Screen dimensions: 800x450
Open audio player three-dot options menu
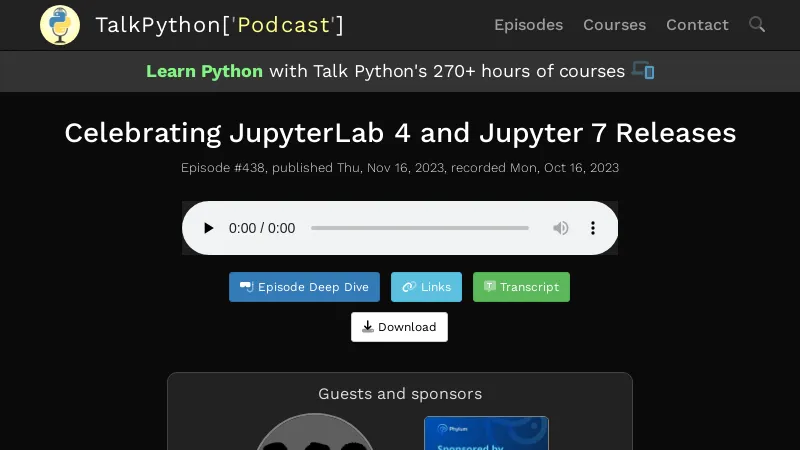pos(593,228)
